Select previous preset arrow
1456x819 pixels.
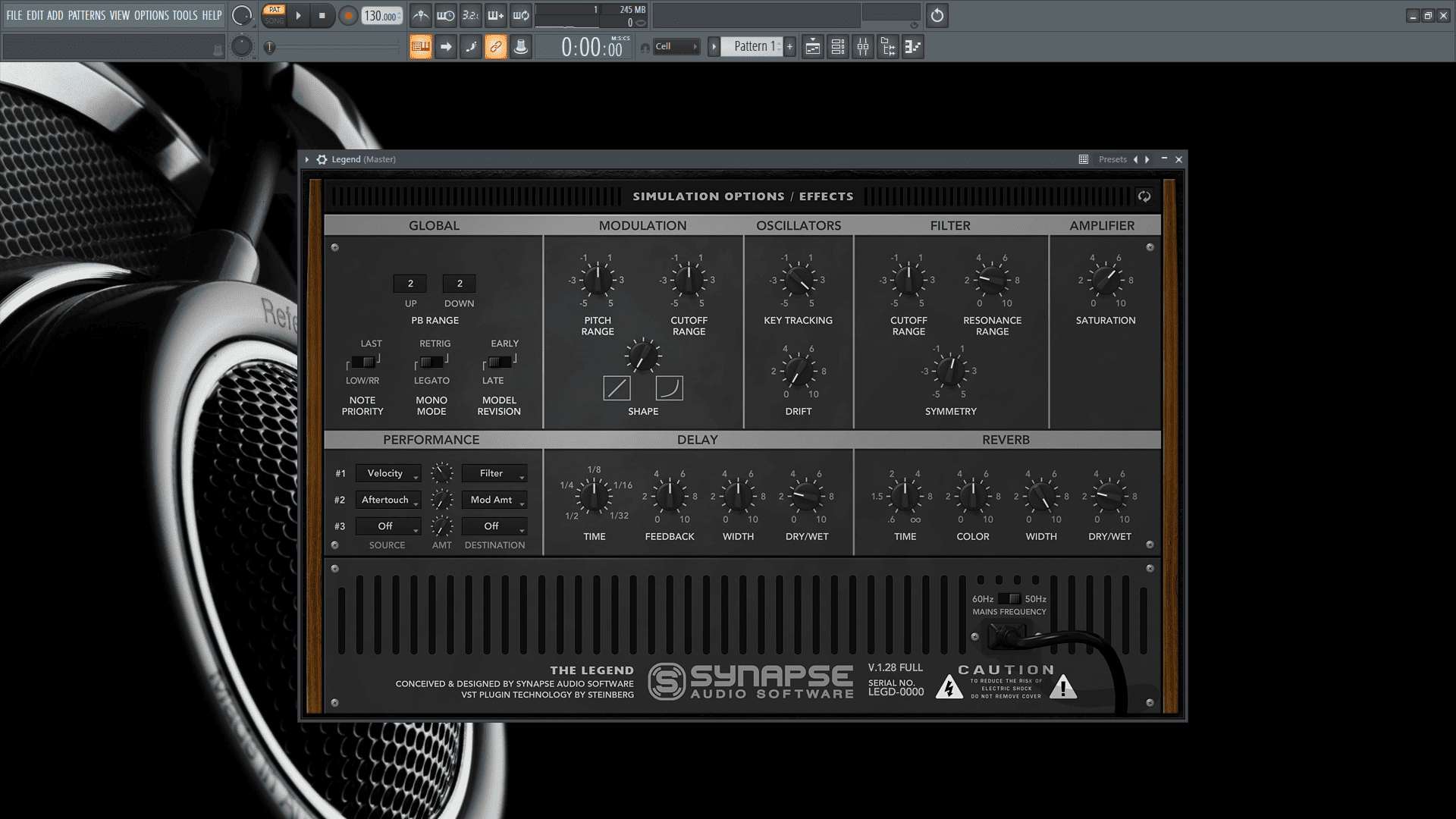click(x=1135, y=159)
